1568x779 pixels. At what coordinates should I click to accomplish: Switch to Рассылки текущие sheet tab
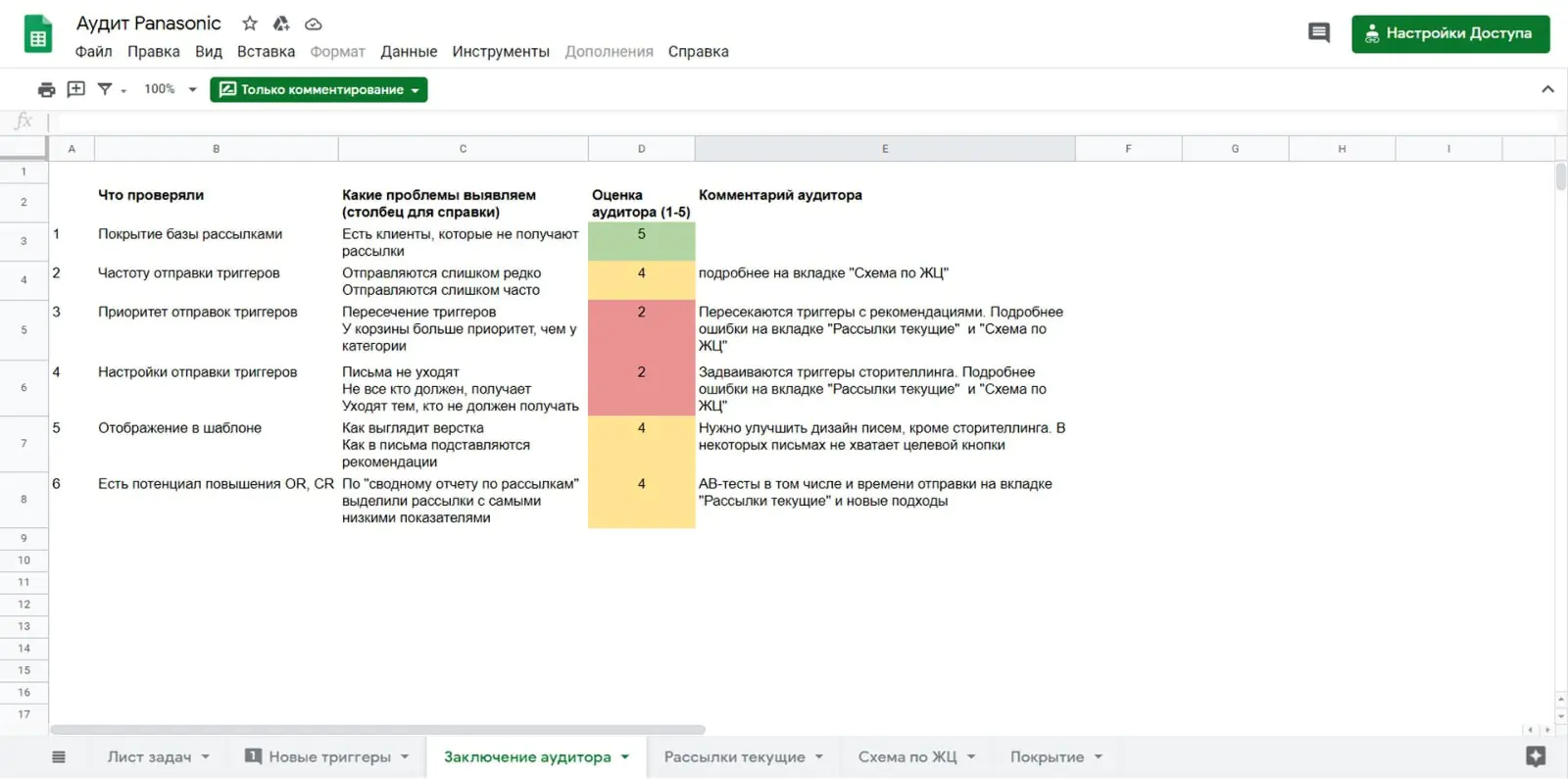734,756
